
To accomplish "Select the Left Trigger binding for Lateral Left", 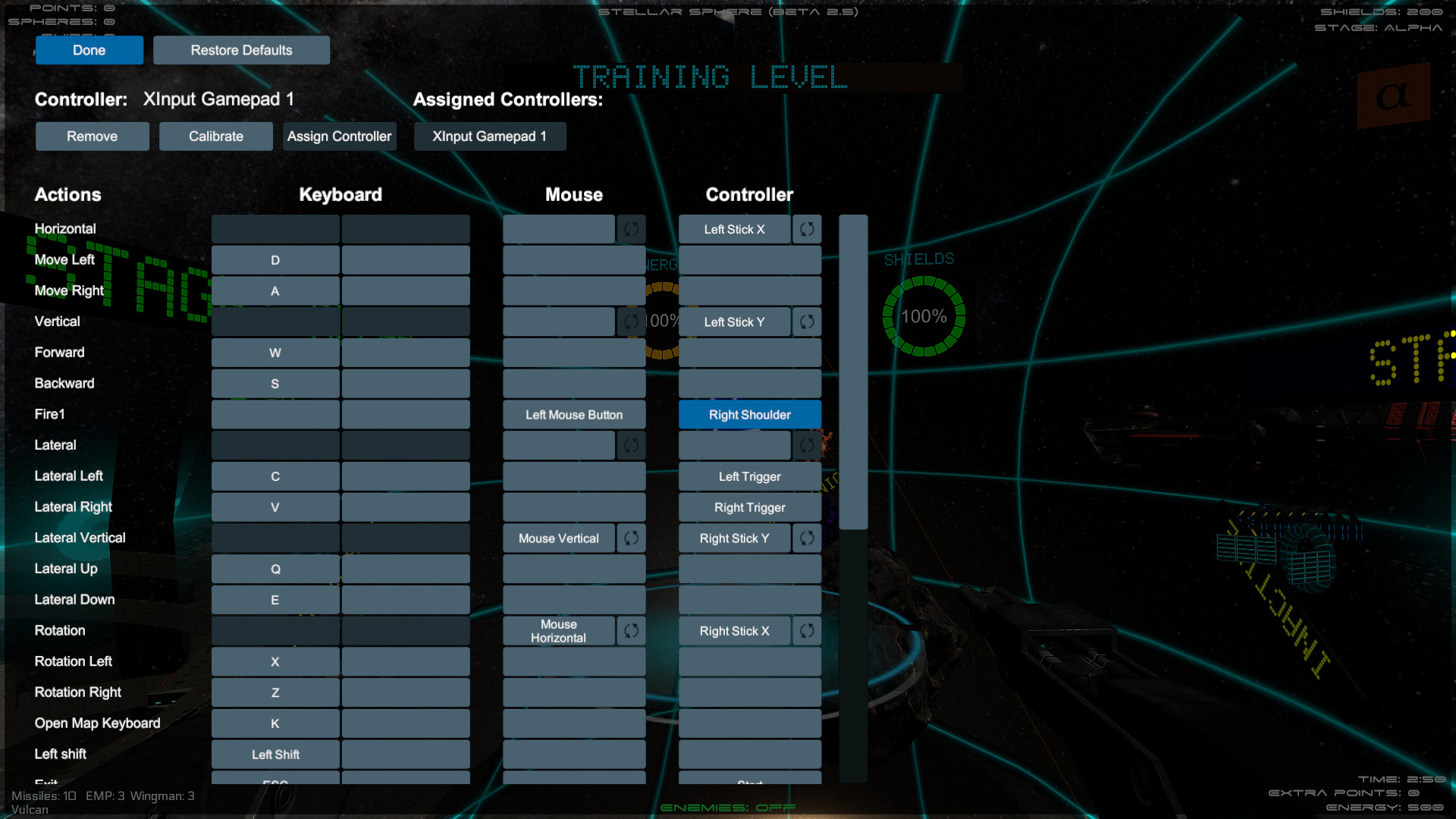I will [749, 476].
